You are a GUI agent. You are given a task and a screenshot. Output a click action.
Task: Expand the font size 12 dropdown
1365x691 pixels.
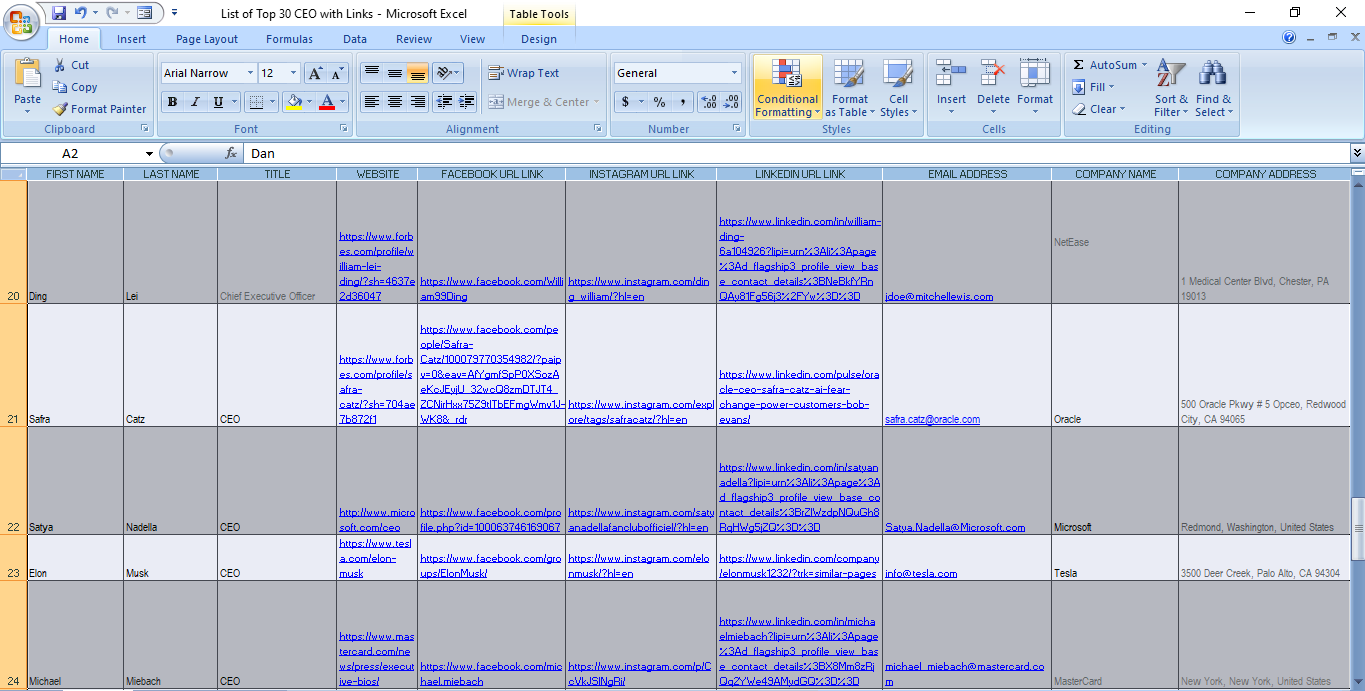tap(293, 73)
